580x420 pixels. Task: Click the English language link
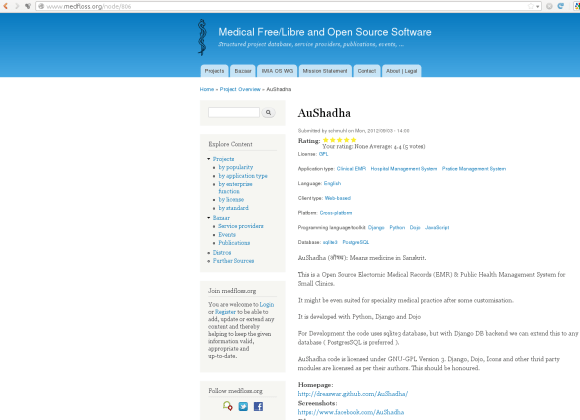[x=332, y=183]
